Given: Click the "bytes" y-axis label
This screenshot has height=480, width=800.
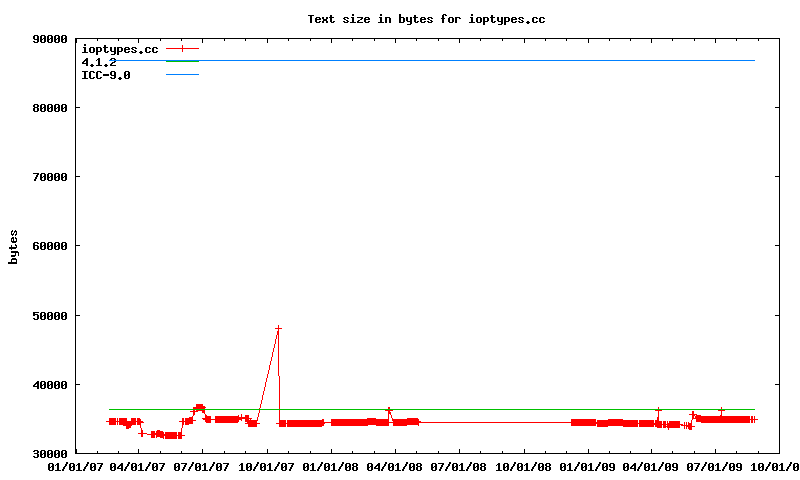Looking at the screenshot, I should click(x=13, y=246).
